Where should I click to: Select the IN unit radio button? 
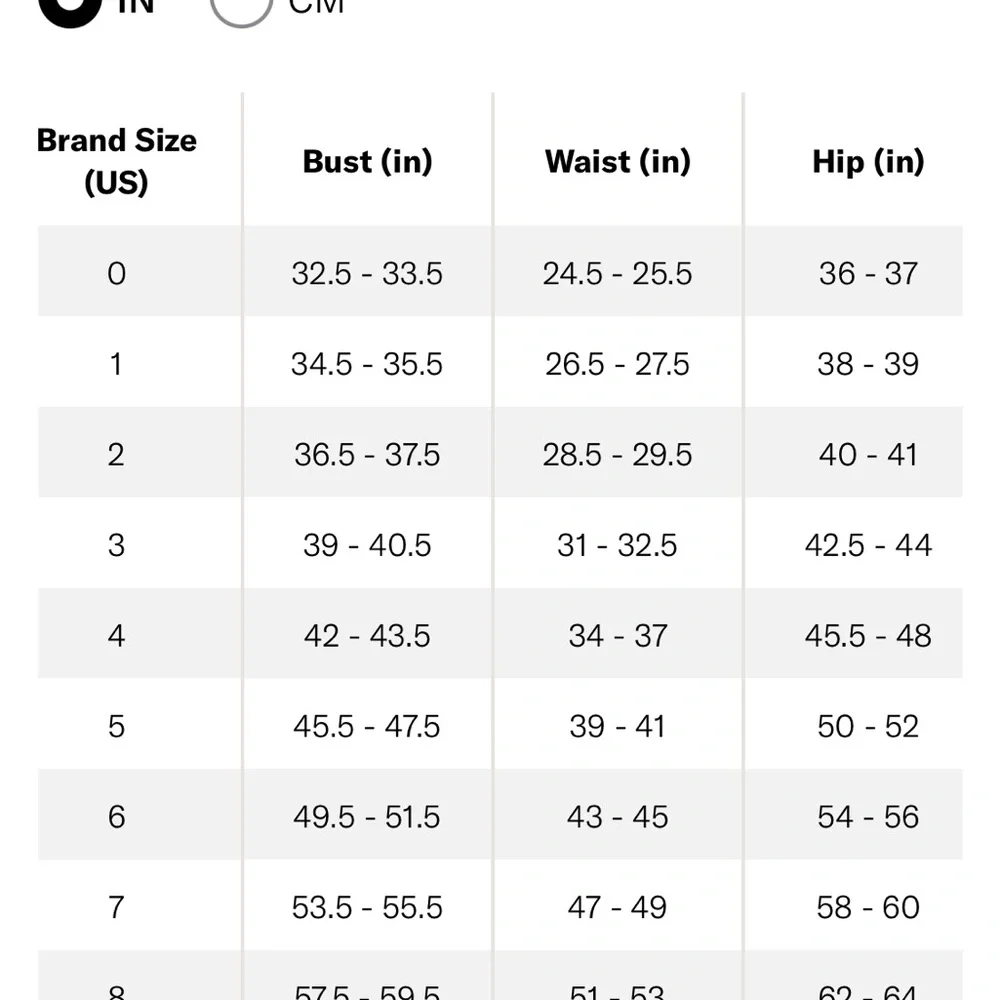(70, 6)
